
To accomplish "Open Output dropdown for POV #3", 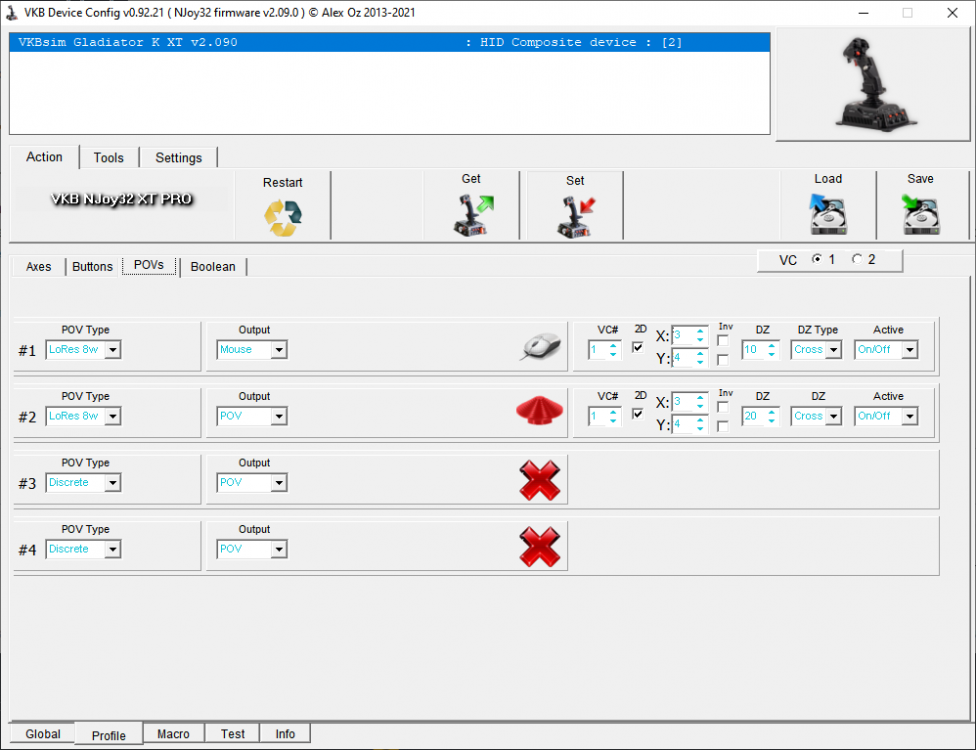I will (x=279, y=483).
